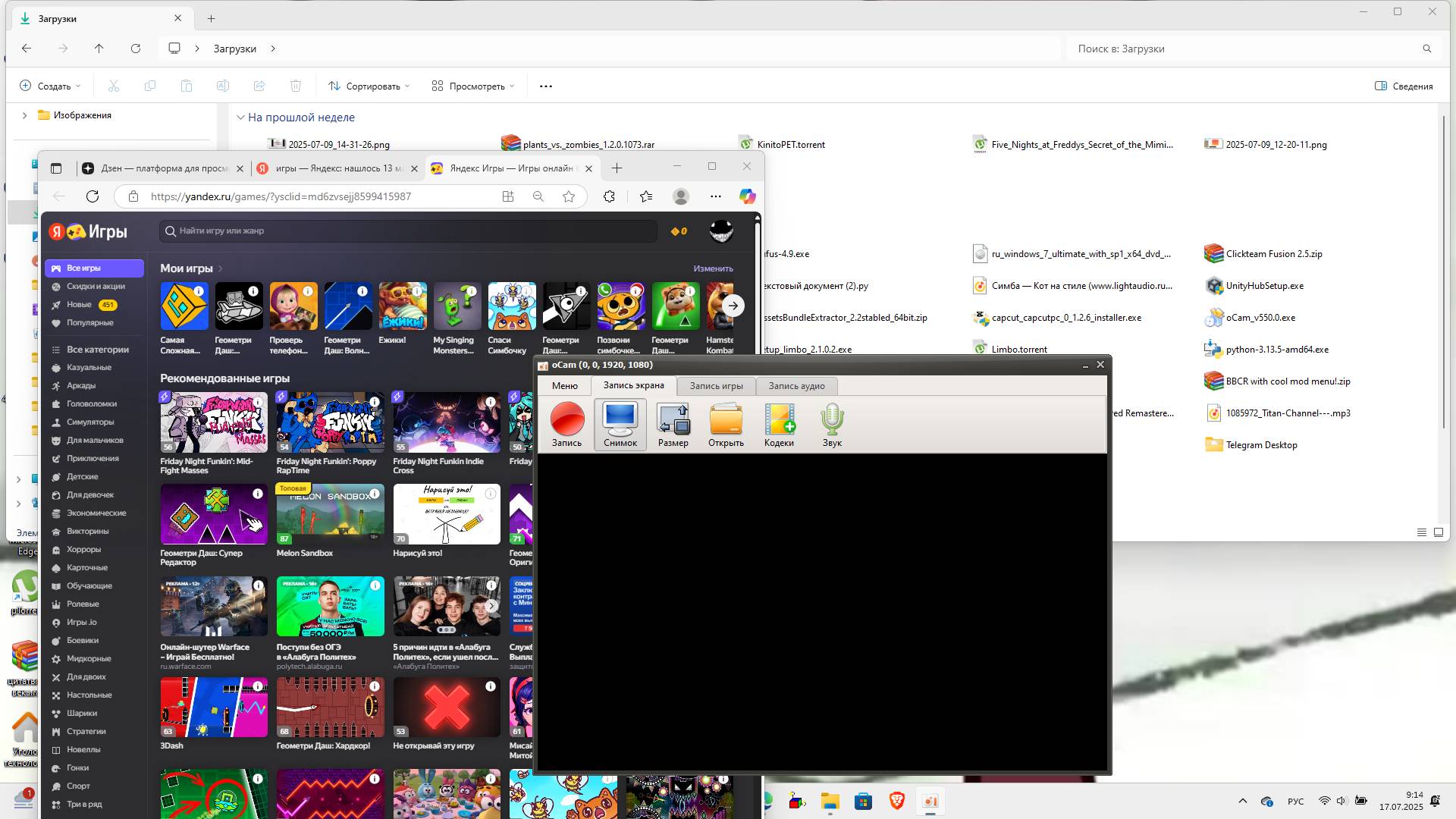This screenshot has width=1456, height=819.
Task: Expand Explorer breadcrumb chevron after Загрузки
Action: point(273,49)
